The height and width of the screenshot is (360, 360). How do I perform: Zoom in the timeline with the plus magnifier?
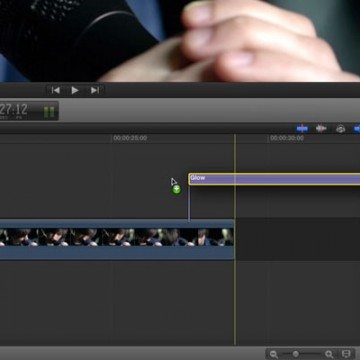(329, 354)
